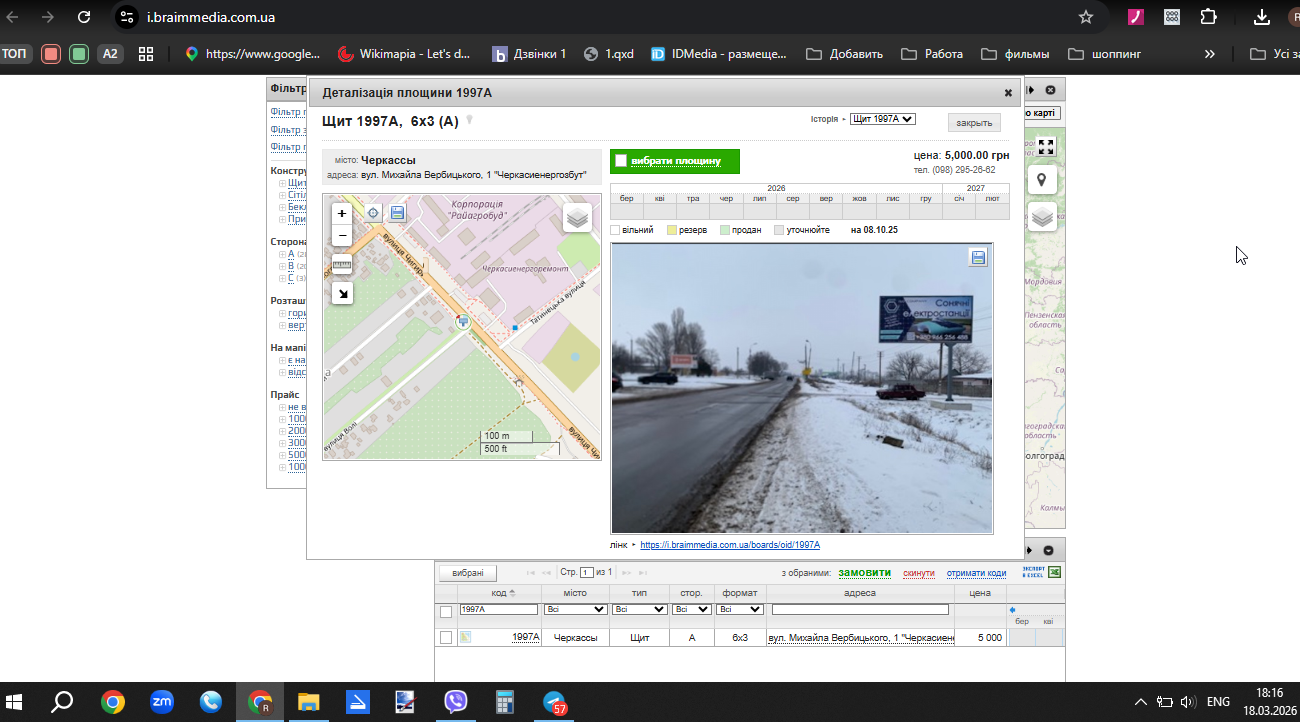Save the billboard photo via its disk icon
This screenshot has height=722, width=1300.
[x=978, y=258]
